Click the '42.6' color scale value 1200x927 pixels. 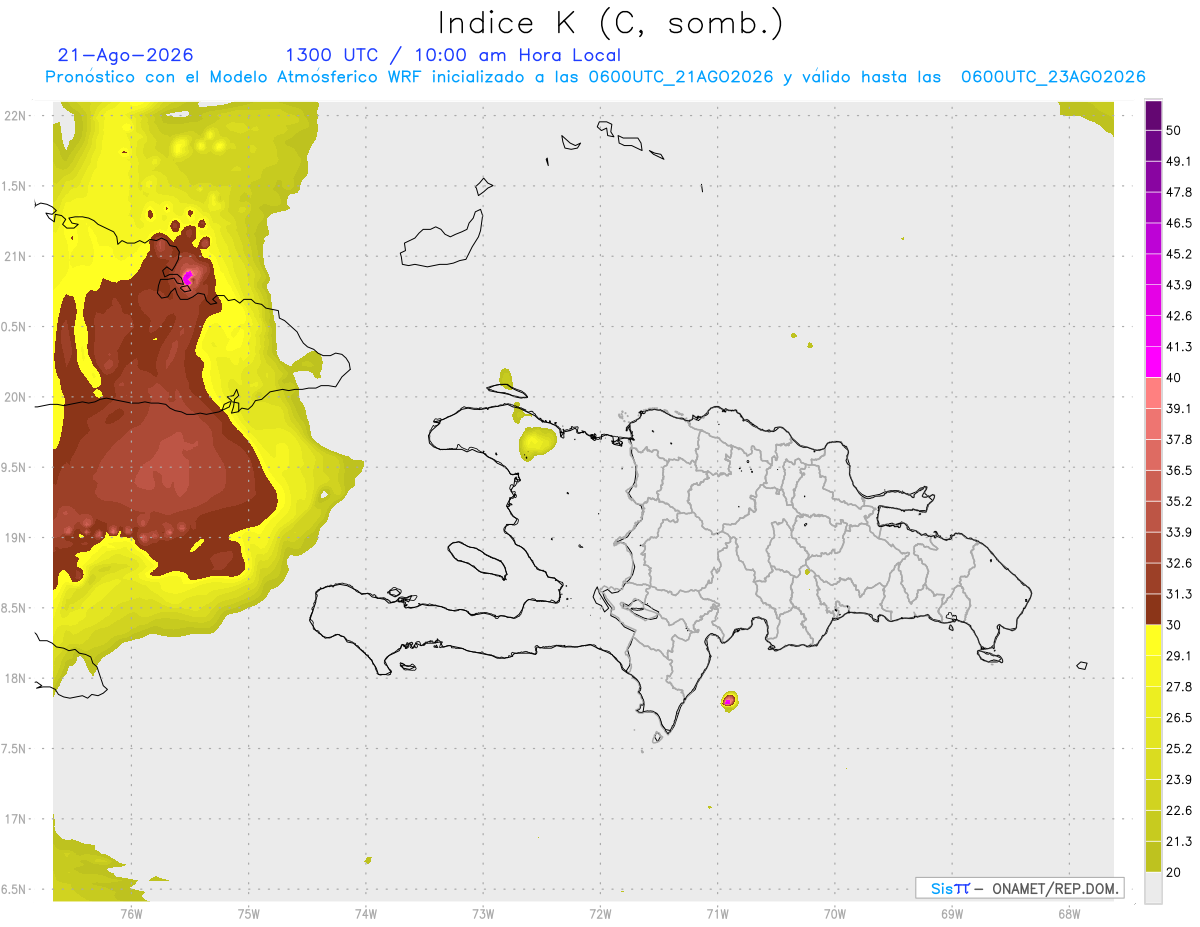click(x=1180, y=316)
